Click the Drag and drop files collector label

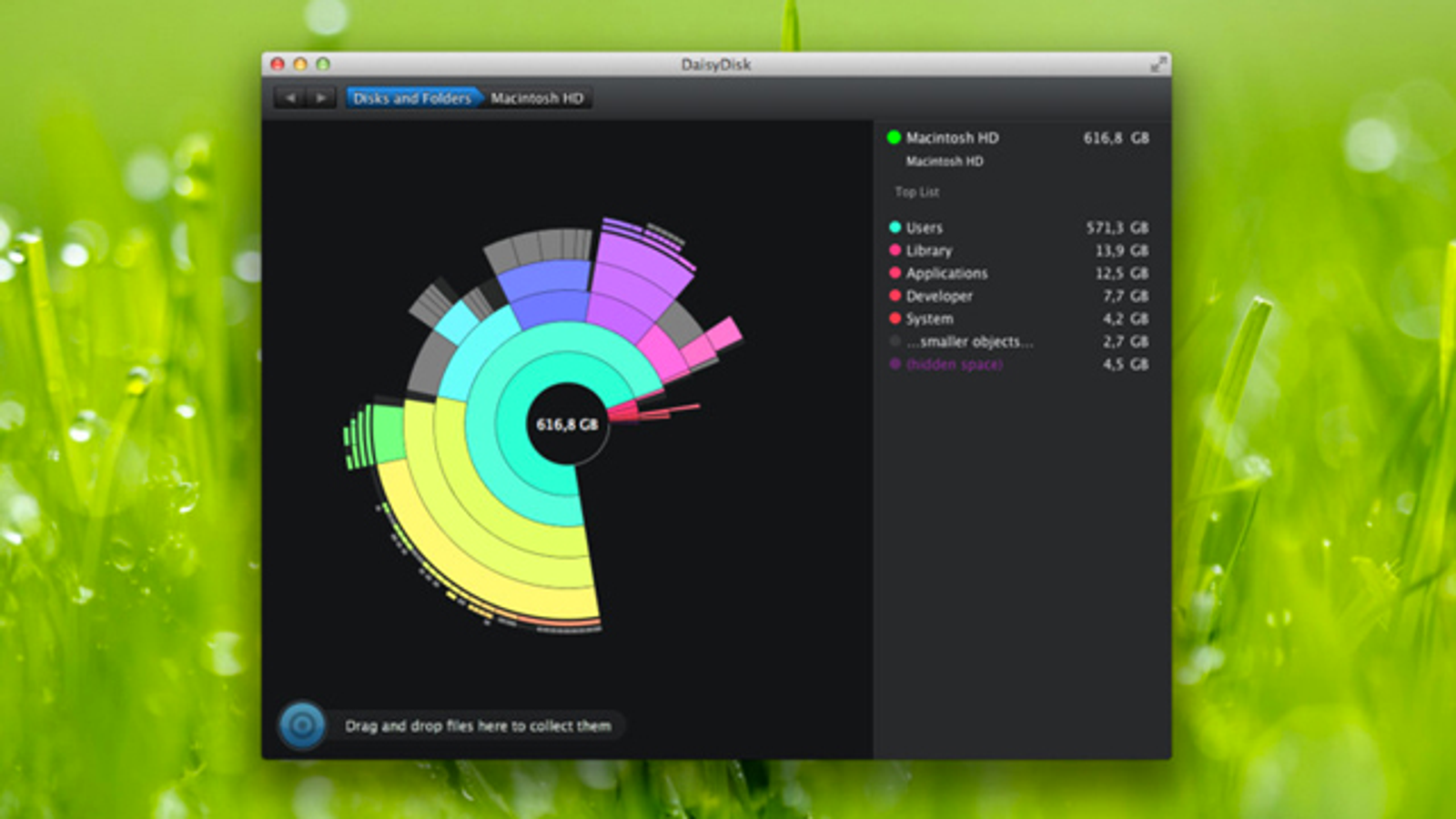coord(478,725)
